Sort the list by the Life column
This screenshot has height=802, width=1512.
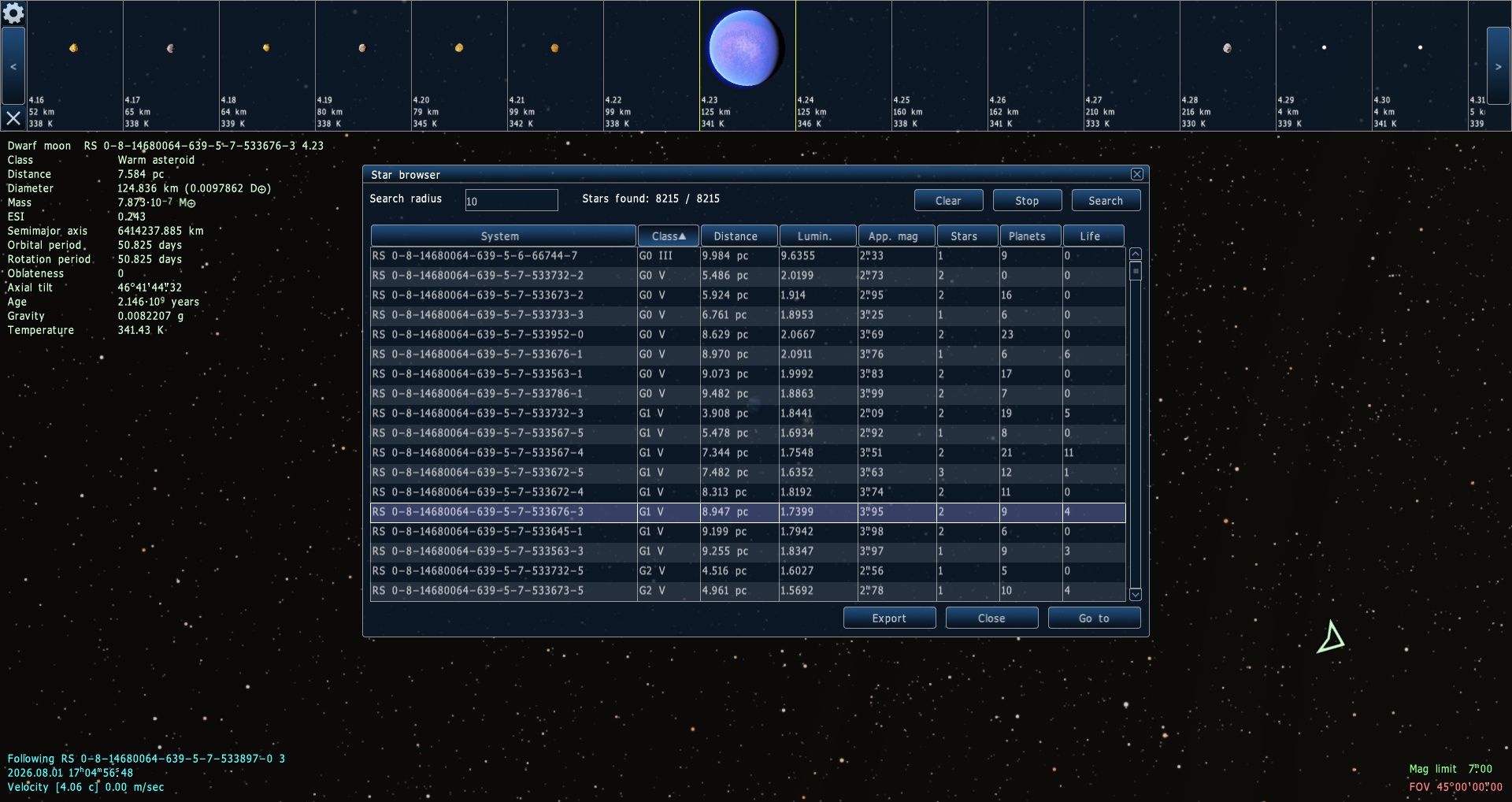[1092, 236]
